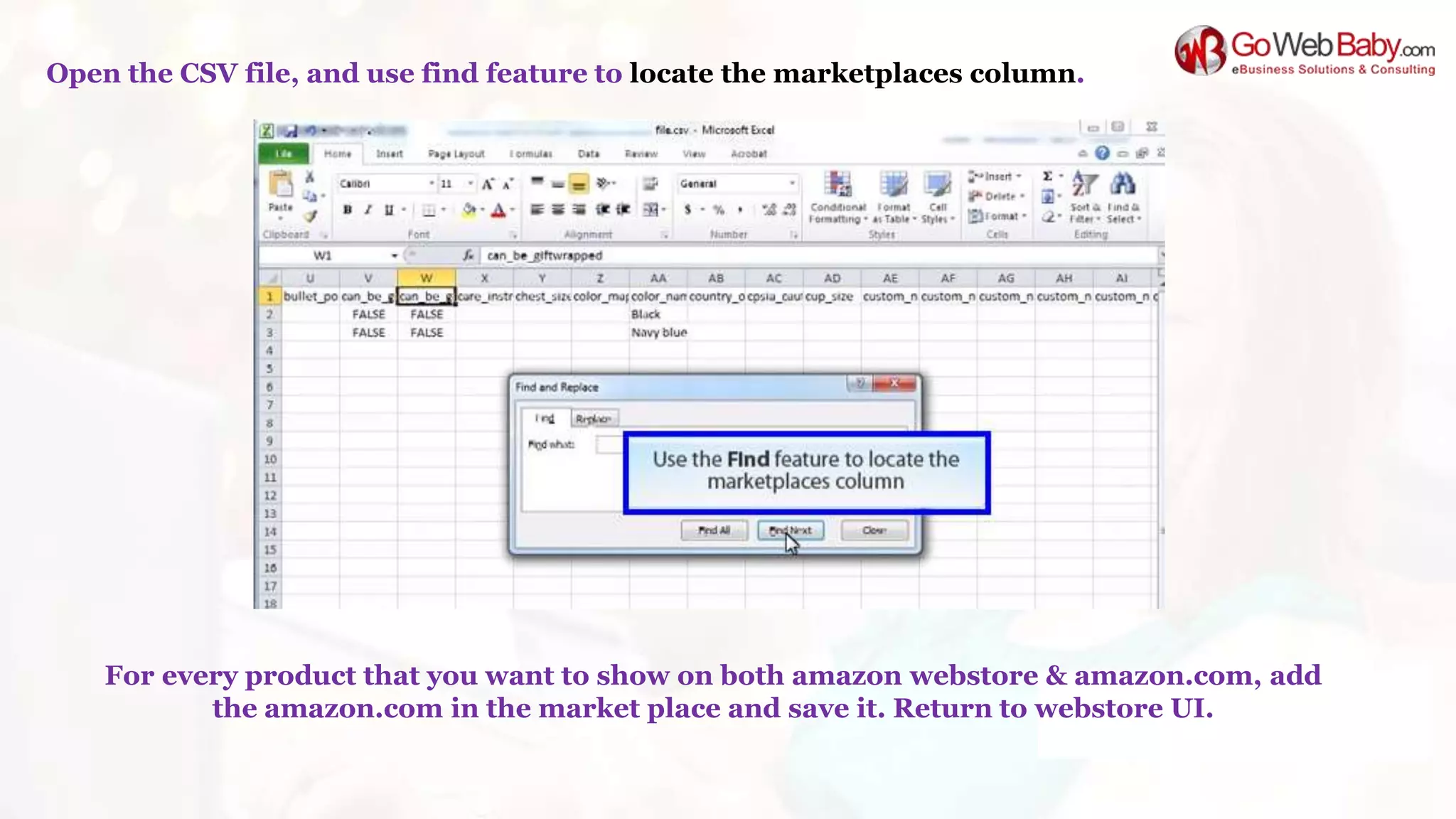Toggle Align Text Right

(579, 209)
